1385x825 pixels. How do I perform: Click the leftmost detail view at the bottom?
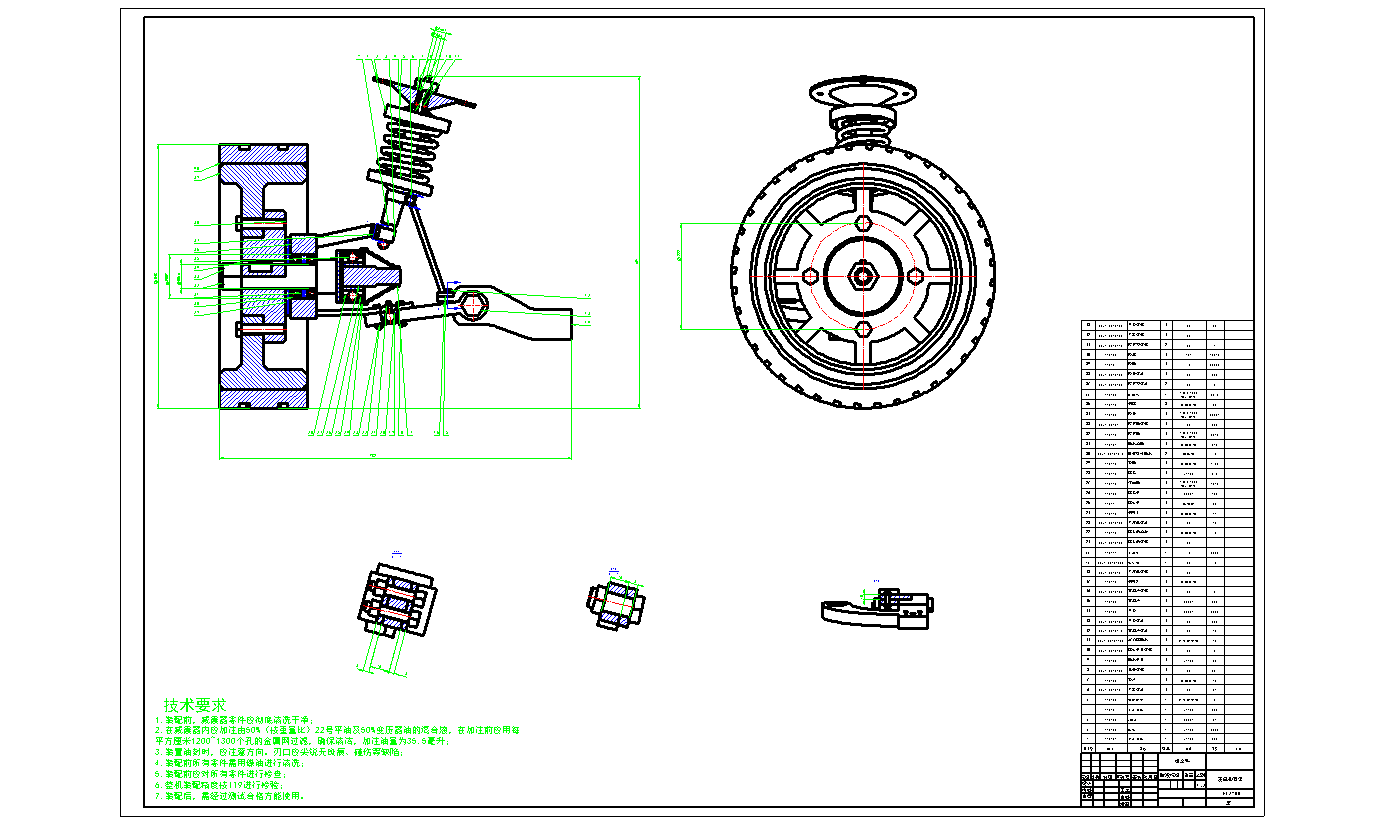click(396, 602)
